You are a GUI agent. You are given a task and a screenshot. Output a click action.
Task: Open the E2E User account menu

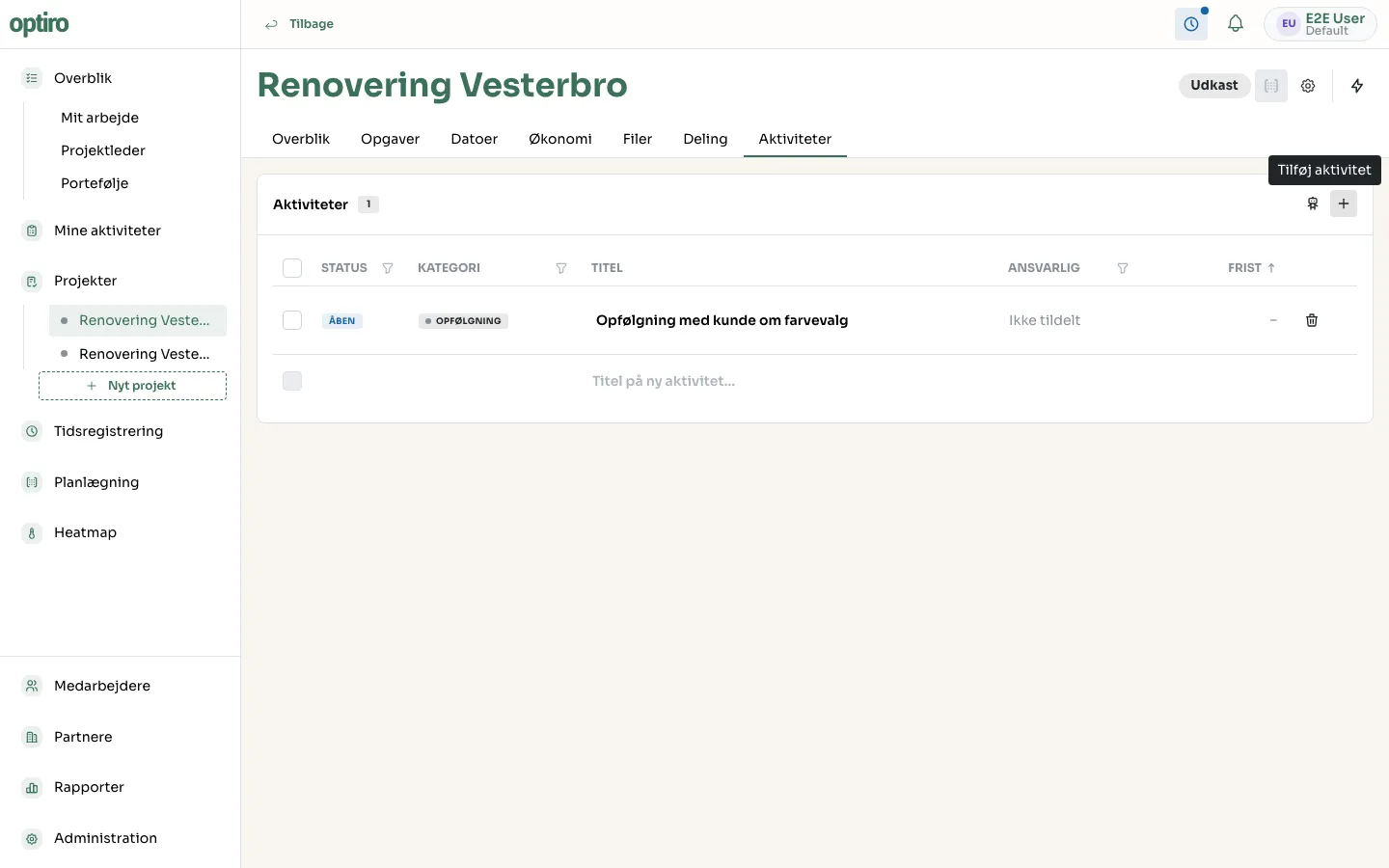(1321, 24)
